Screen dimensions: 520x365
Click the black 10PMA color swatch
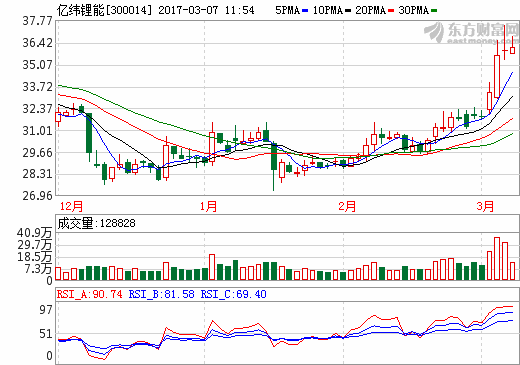(x=348, y=11)
